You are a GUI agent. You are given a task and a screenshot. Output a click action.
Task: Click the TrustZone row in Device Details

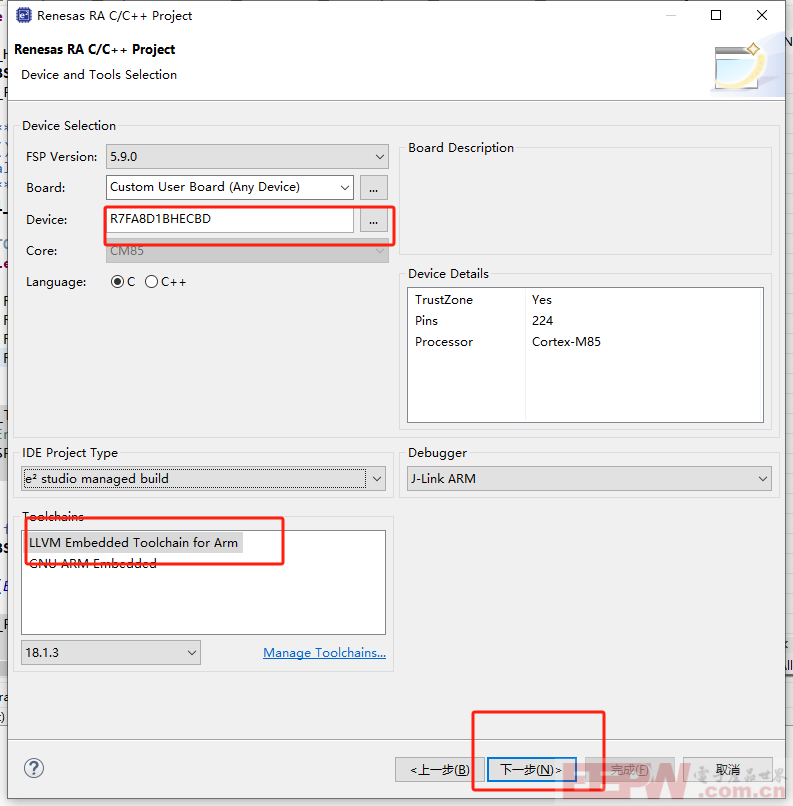pos(585,300)
